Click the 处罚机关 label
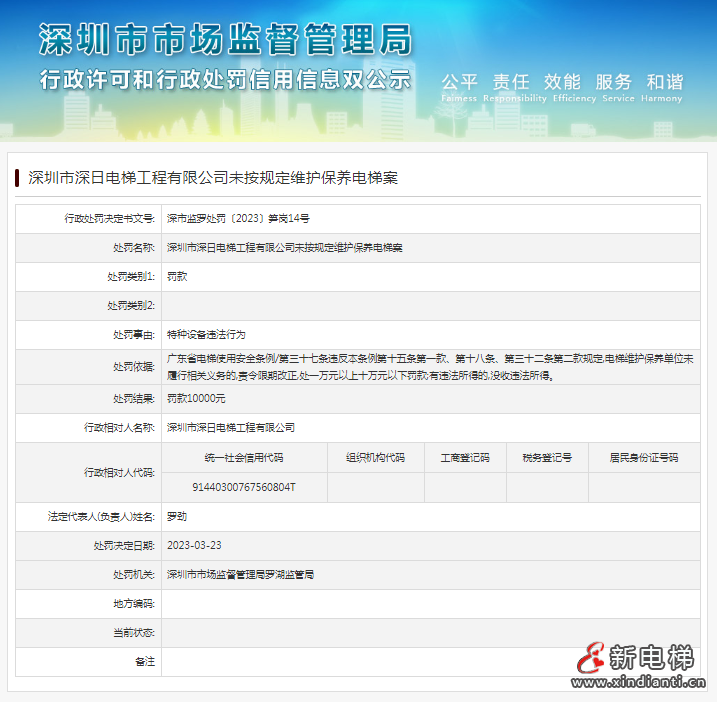 click(x=134, y=575)
